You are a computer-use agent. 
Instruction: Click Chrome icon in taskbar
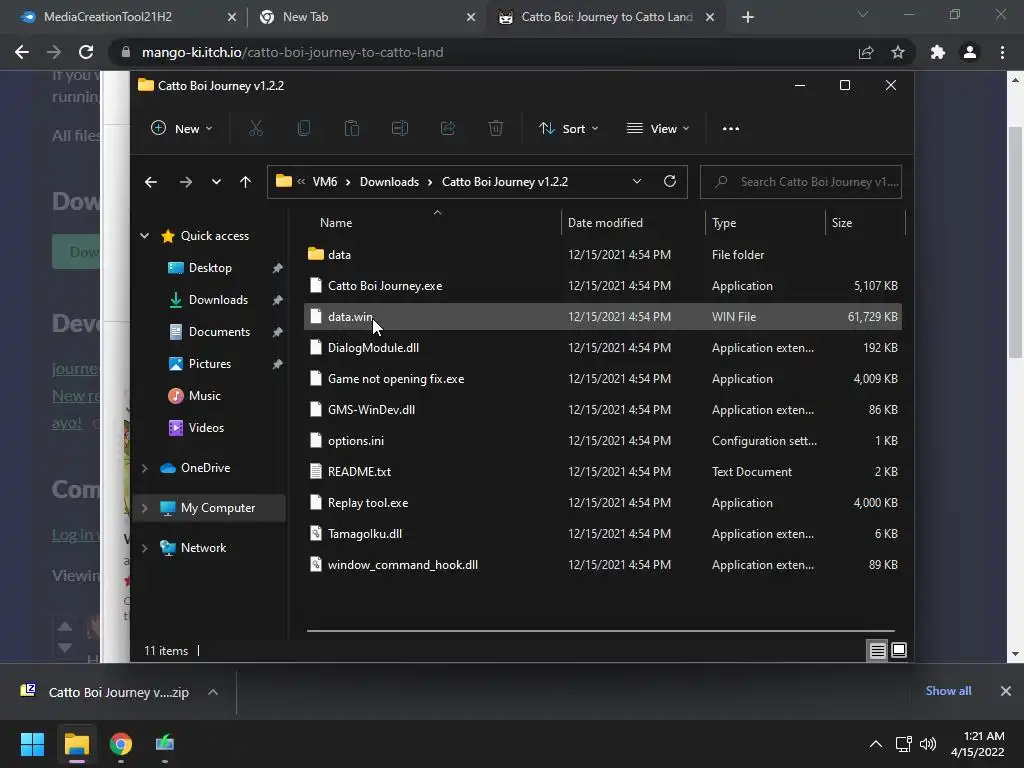click(x=121, y=744)
